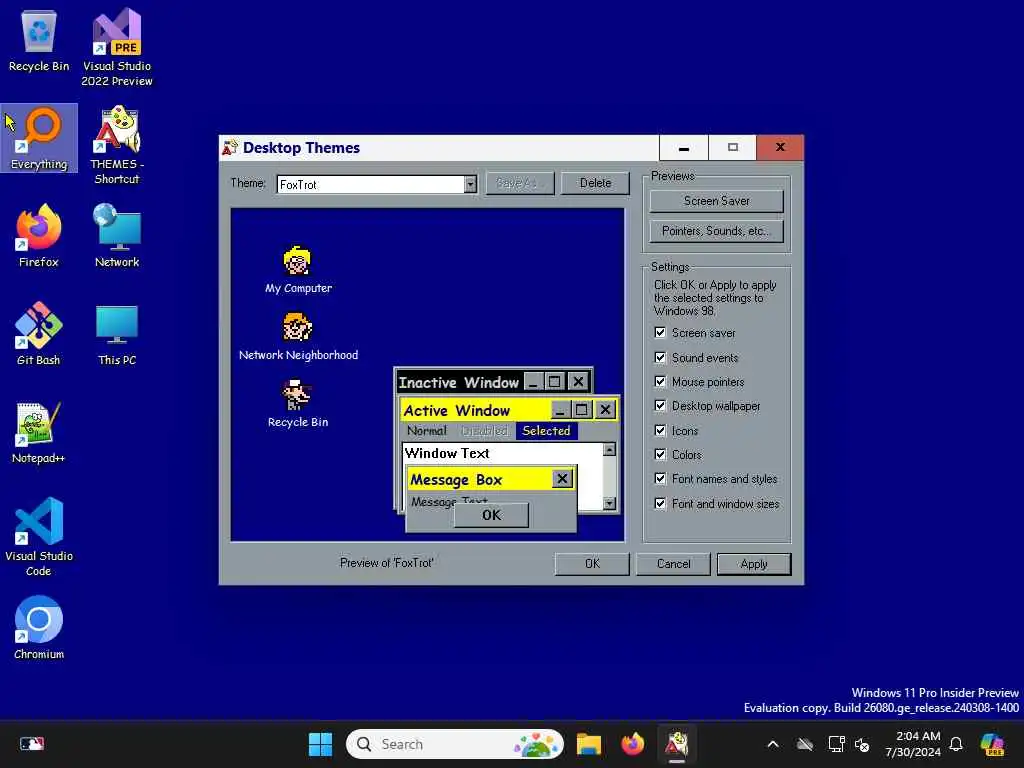Click the preview window scrollbar down arrow
The image size is (1024, 768).
pos(609,503)
